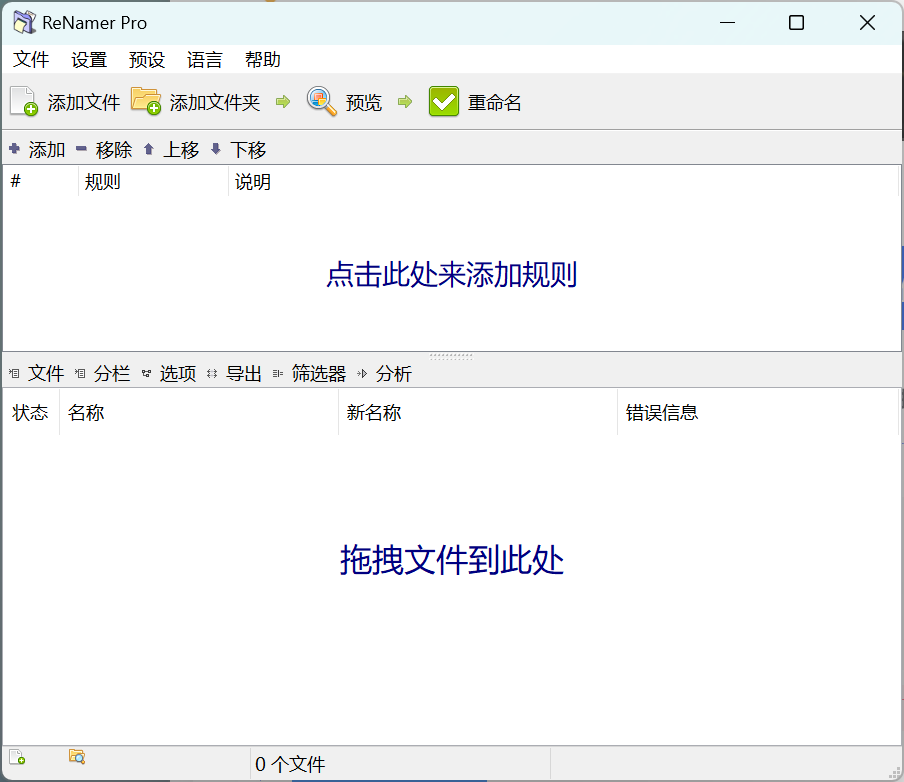Click the plus 添加 rule icon

pyautogui.click(x=14, y=150)
